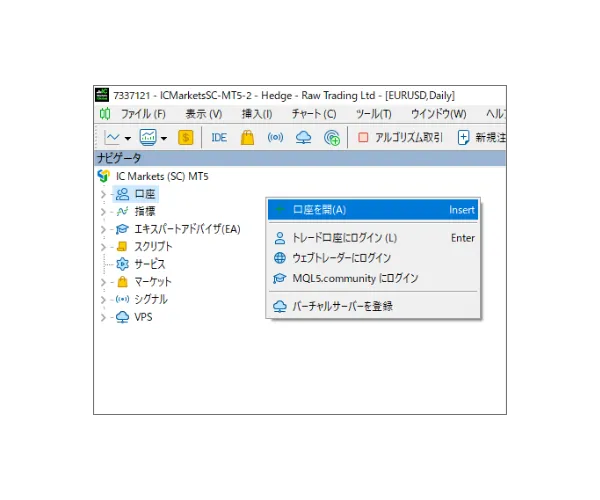
Task: Click the ナビゲータ panel header
Action: click(x=300, y=158)
